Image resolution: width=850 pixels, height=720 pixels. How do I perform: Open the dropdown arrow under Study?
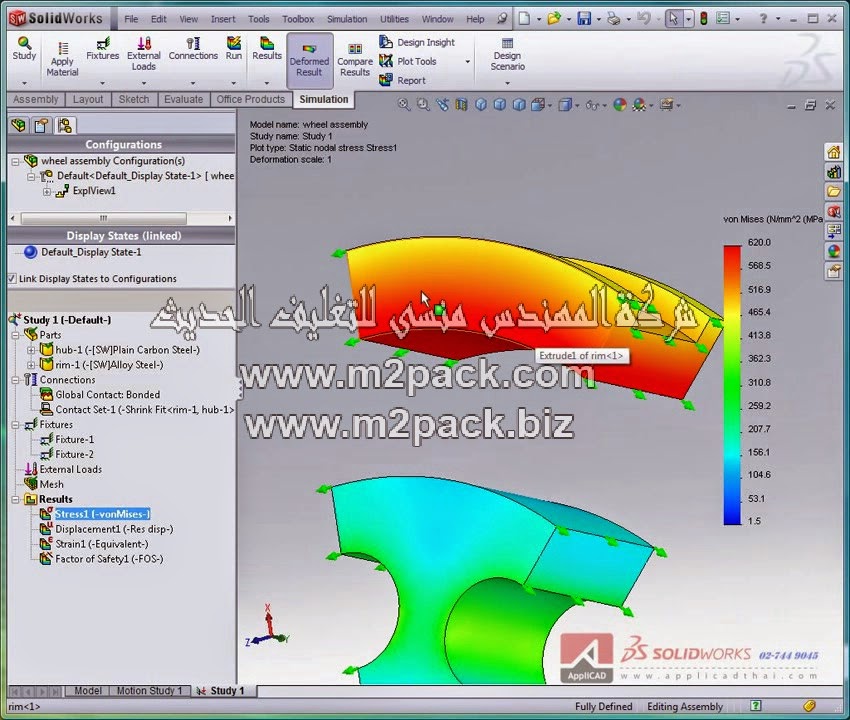click(24, 83)
